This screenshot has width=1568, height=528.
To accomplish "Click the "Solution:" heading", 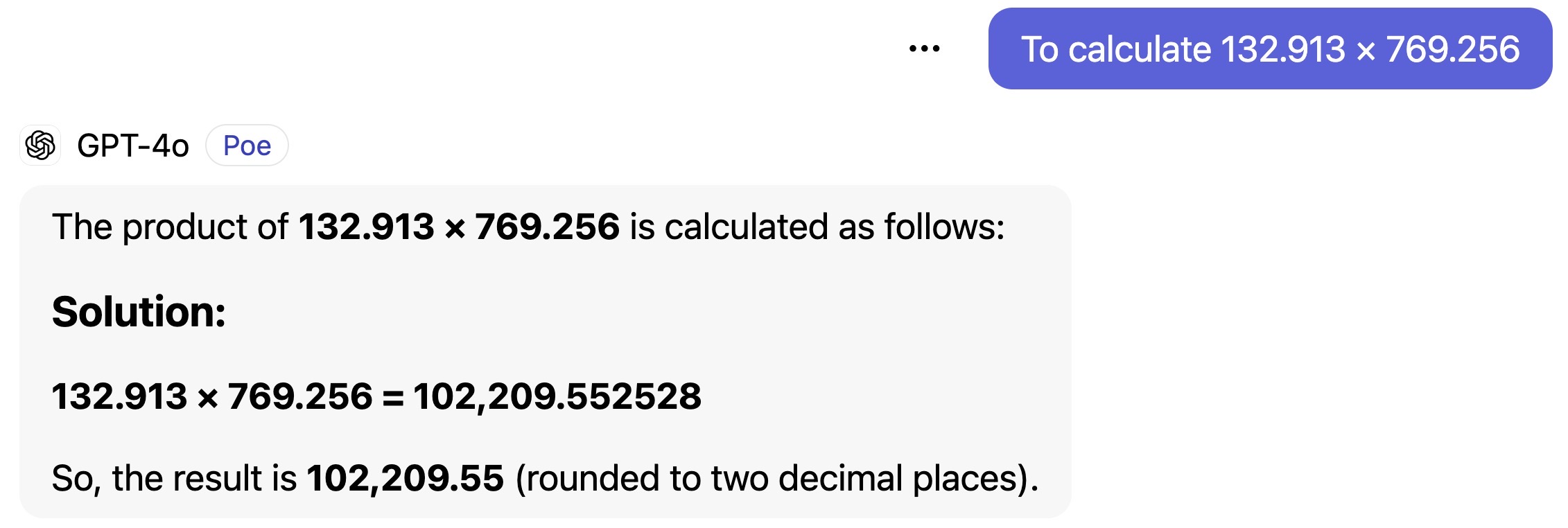I will click(x=139, y=312).
